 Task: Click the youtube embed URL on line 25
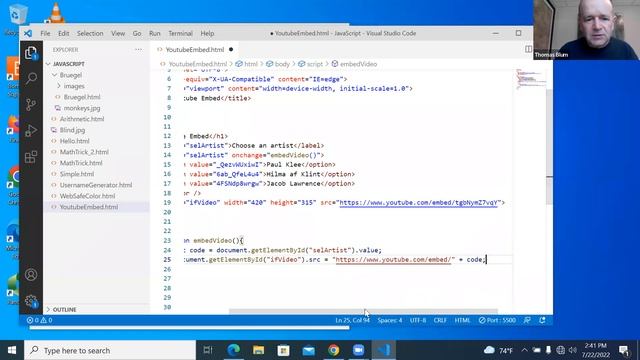point(393,260)
